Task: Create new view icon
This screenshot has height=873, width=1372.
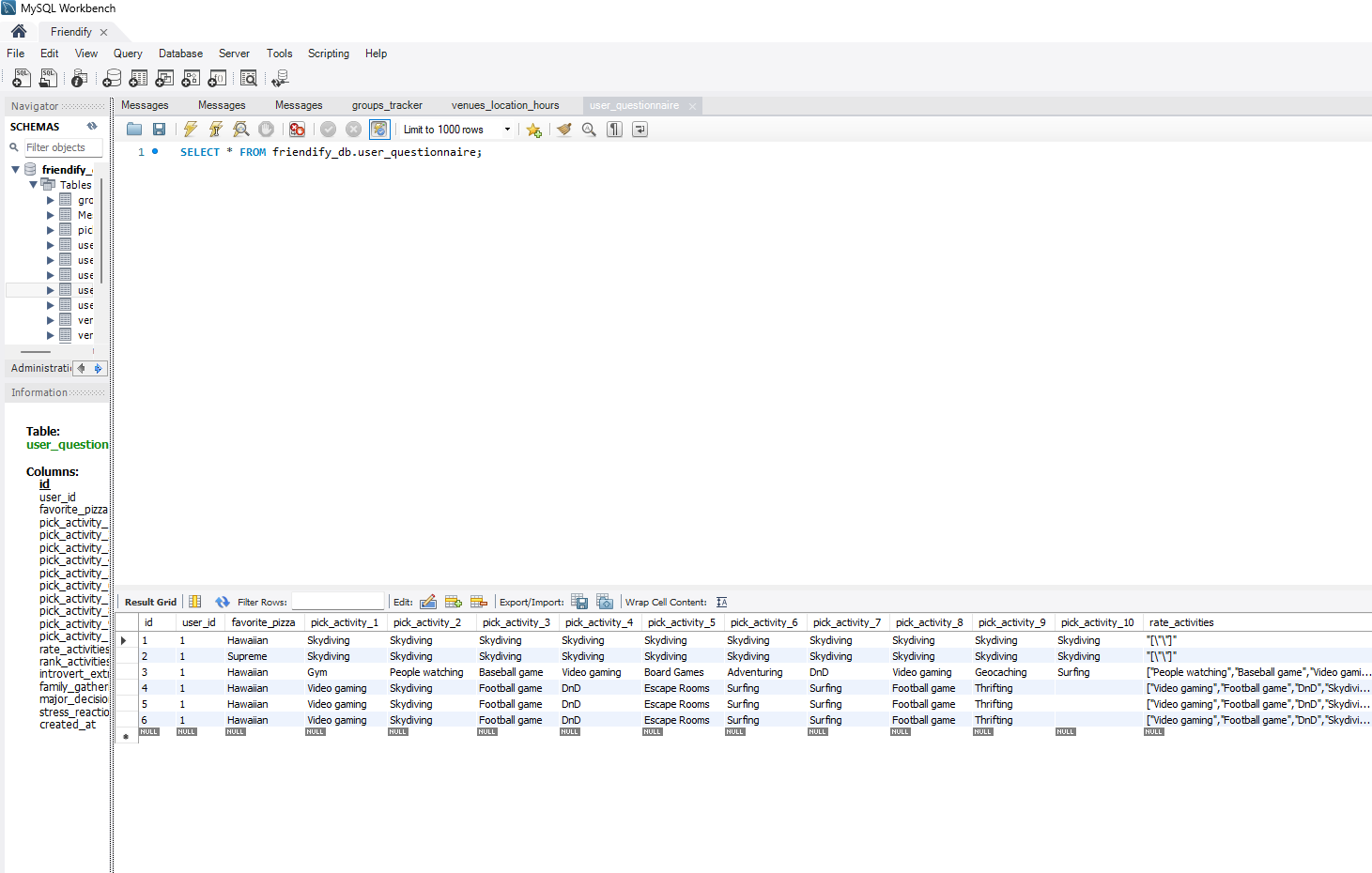Action: pos(164,79)
